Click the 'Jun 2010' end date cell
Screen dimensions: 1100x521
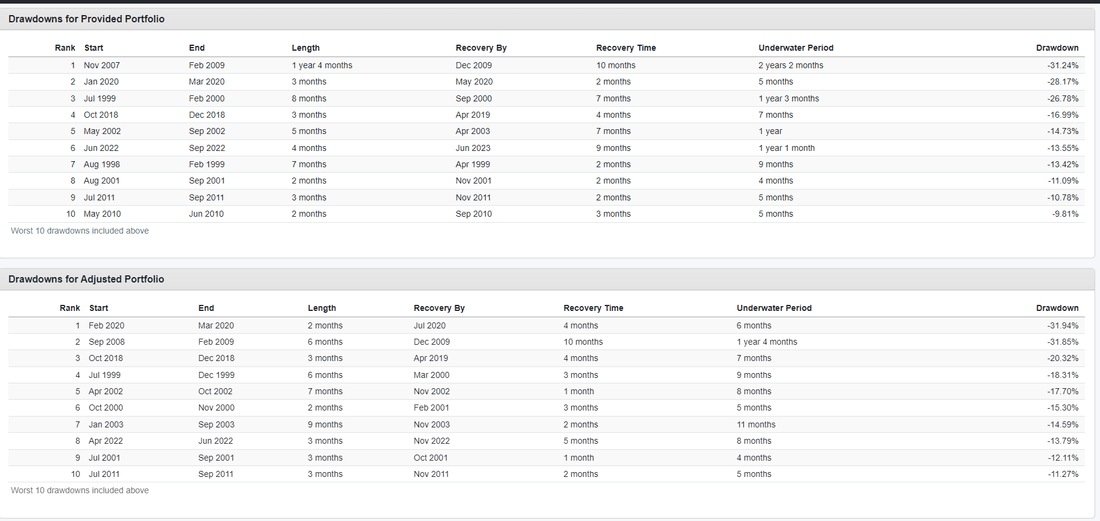click(x=206, y=214)
